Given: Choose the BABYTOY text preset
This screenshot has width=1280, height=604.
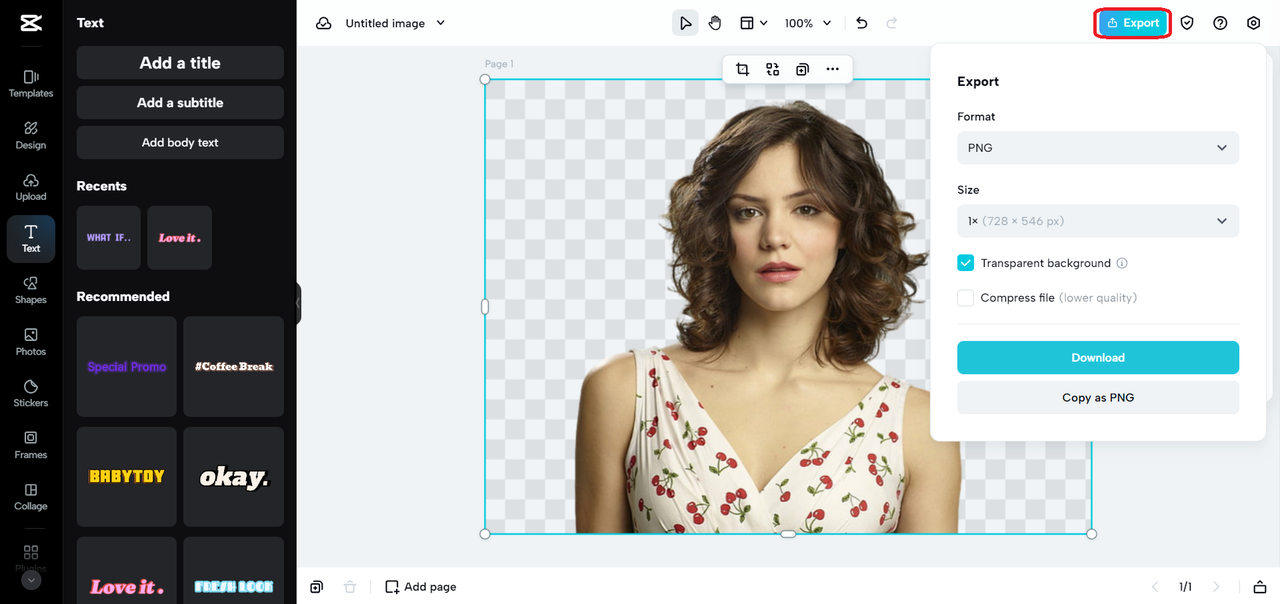Looking at the screenshot, I should tap(127, 477).
